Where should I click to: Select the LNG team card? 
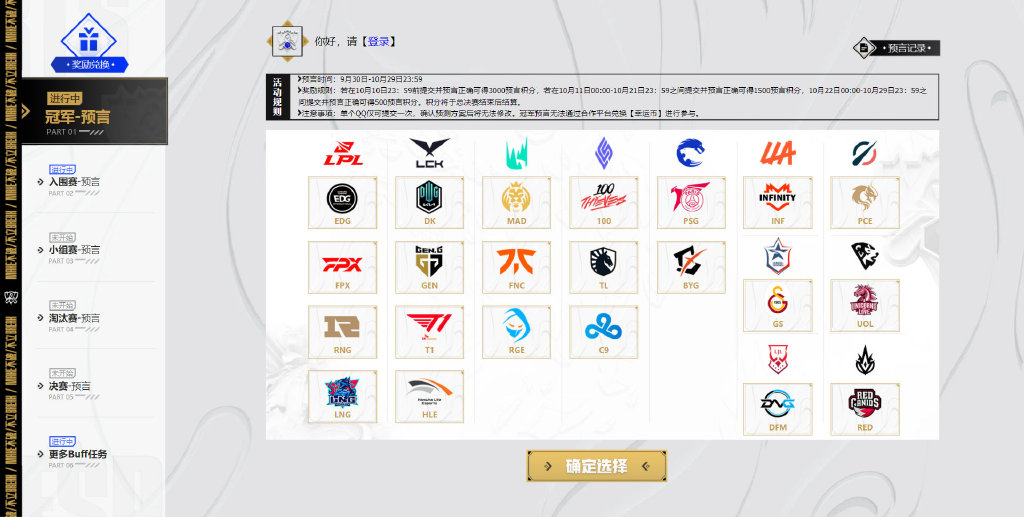(342, 396)
